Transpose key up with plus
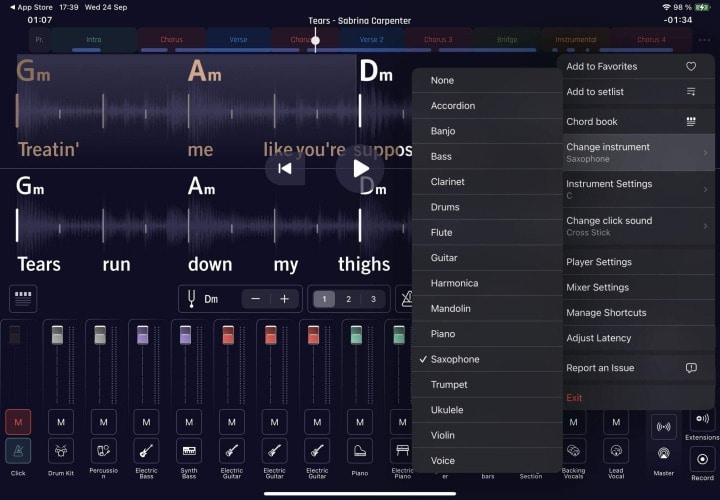The height and width of the screenshot is (500, 720). [x=284, y=299]
